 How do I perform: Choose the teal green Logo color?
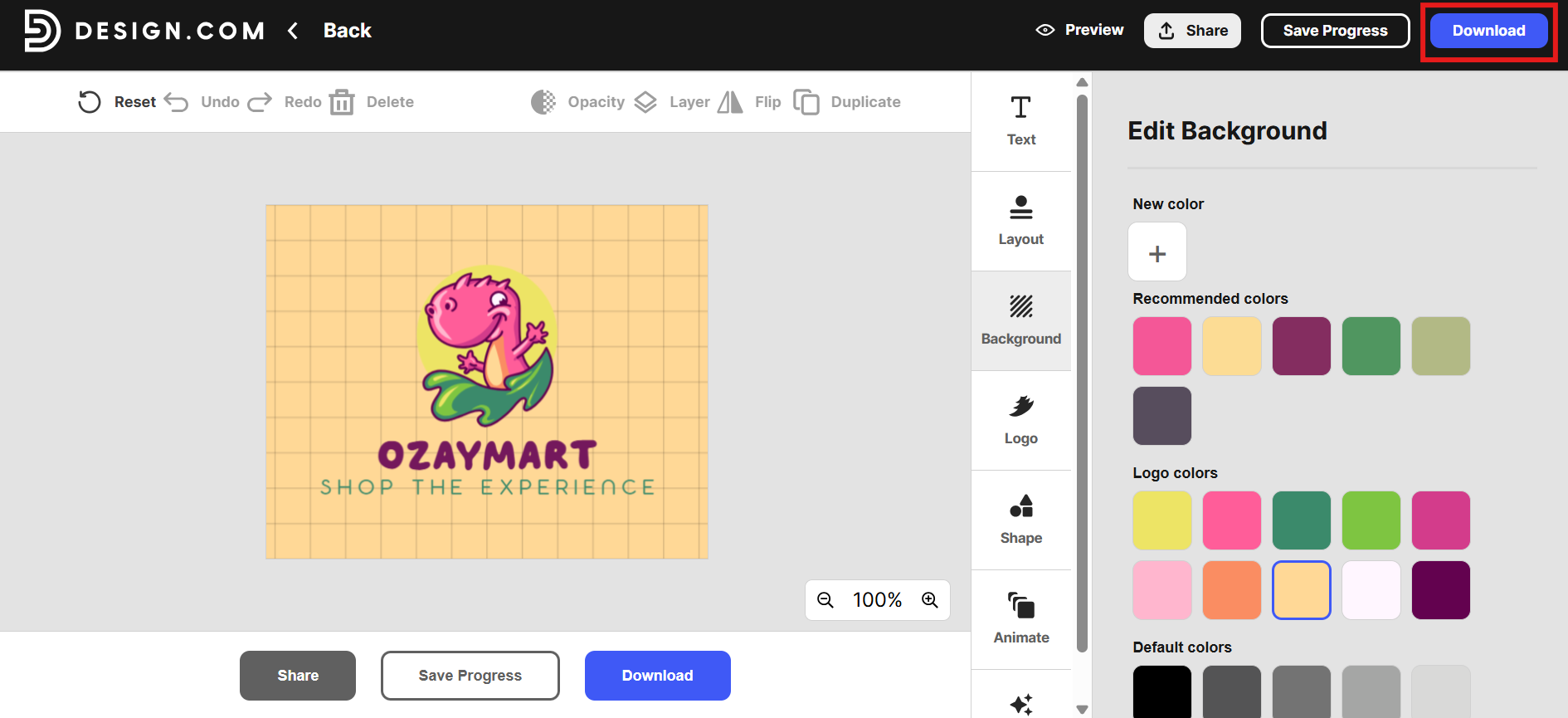(x=1302, y=520)
